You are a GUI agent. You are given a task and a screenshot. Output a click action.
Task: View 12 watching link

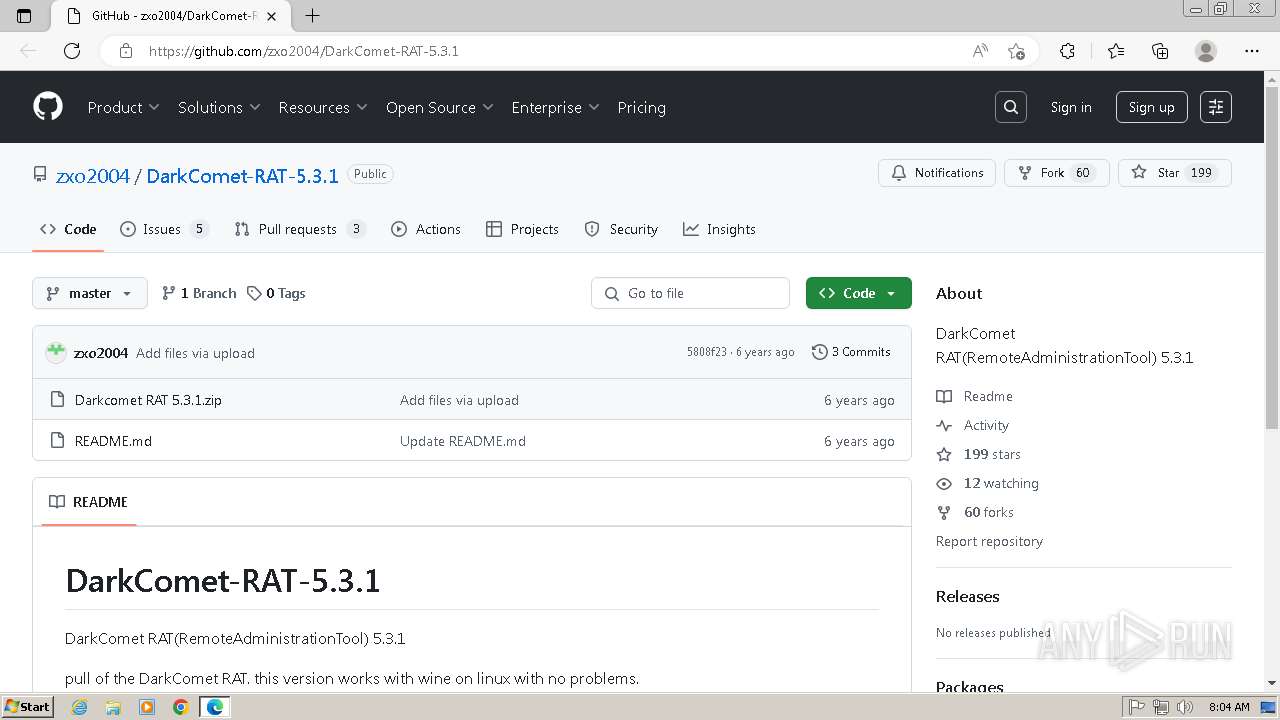[x=988, y=483]
